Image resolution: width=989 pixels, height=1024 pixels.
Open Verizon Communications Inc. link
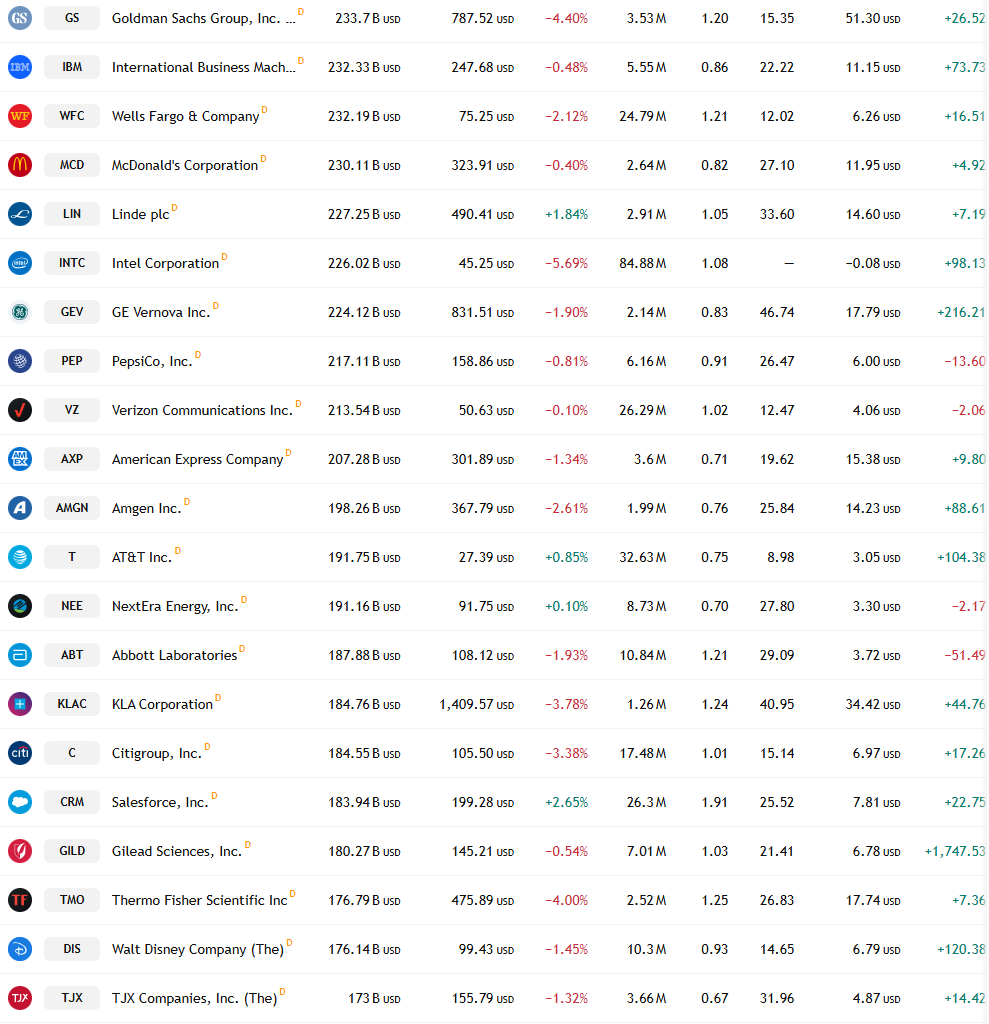click(x=202, y=410)
